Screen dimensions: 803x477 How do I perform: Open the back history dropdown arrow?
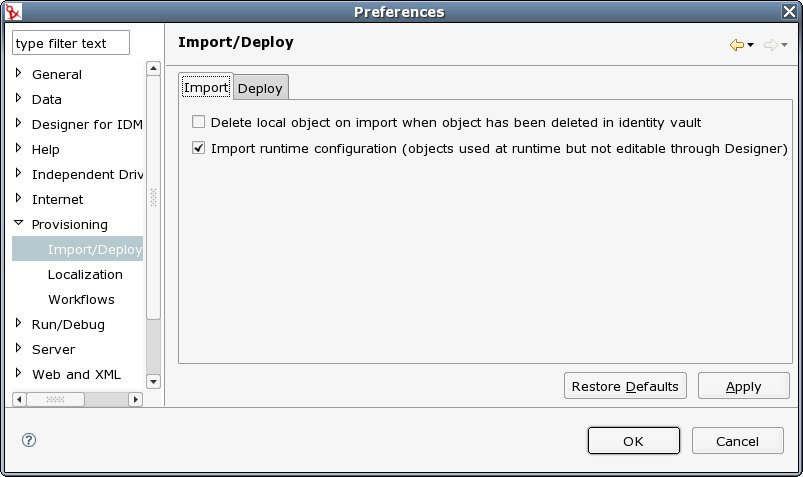click(751, 45)
